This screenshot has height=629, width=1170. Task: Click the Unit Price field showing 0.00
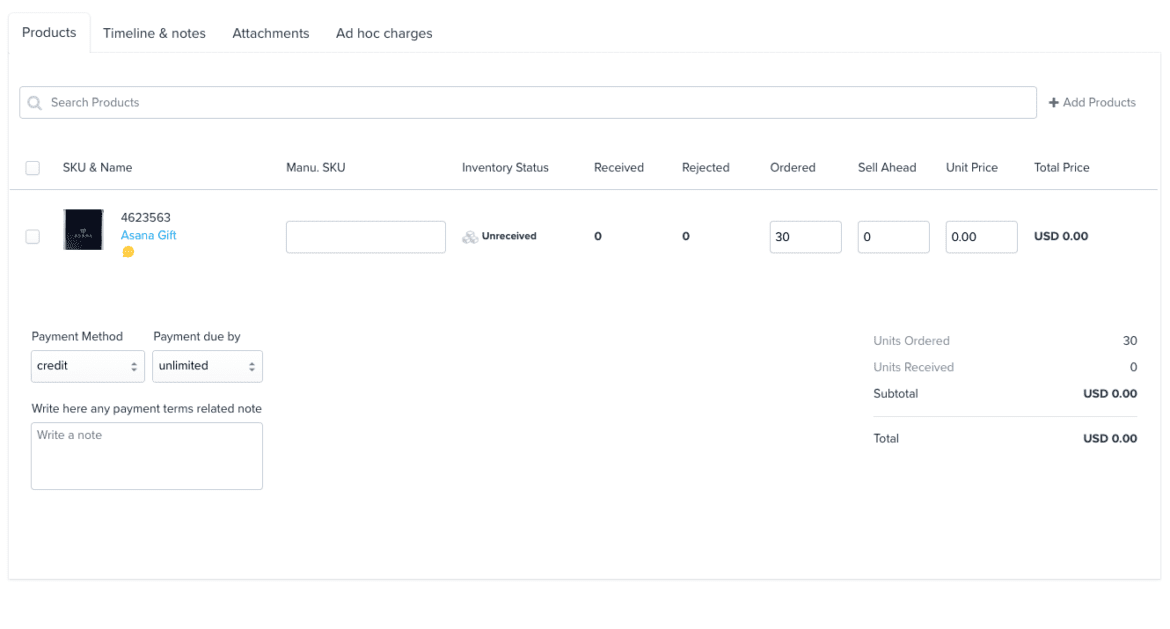point(981,237)
